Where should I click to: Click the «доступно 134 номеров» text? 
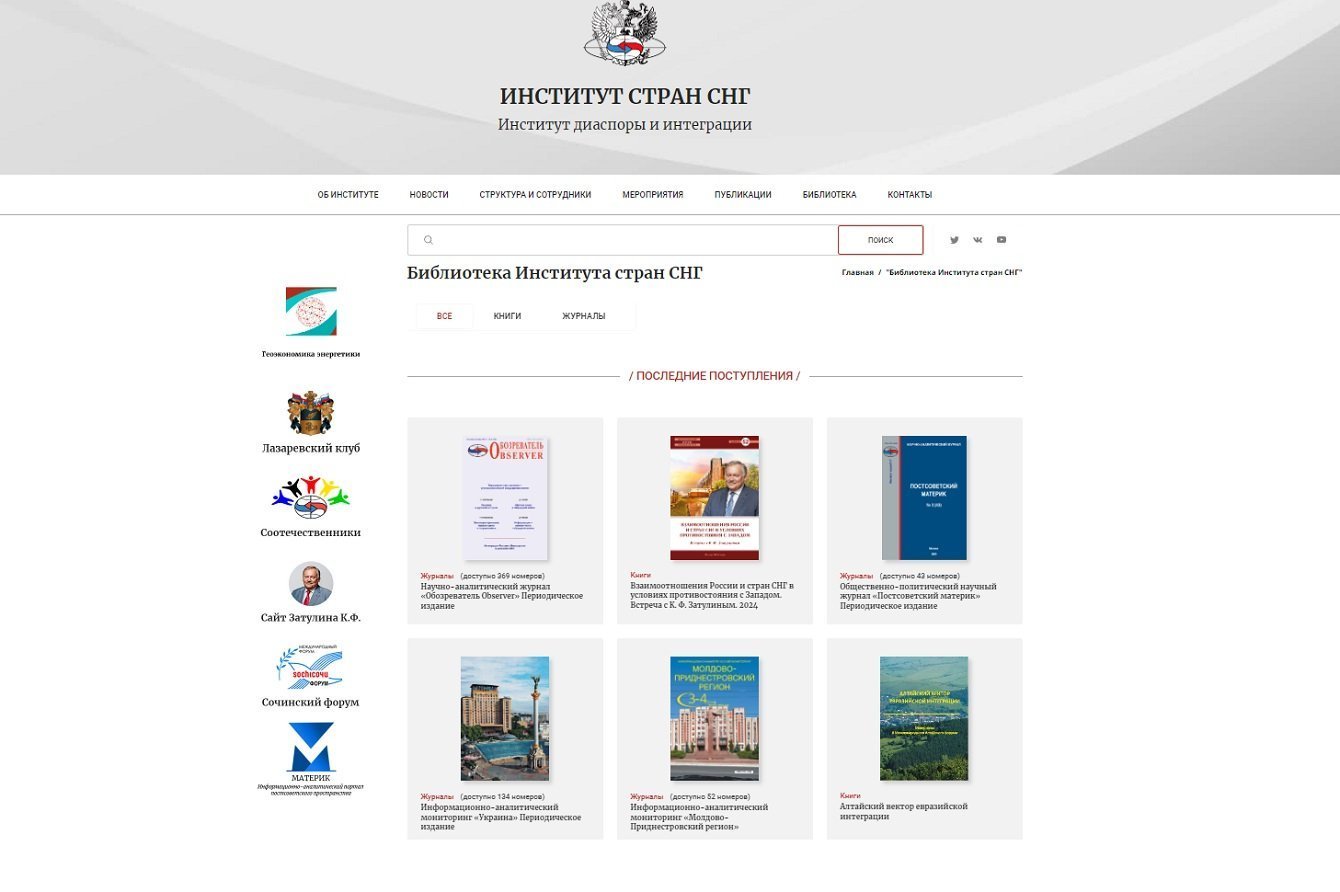point(503,796)
